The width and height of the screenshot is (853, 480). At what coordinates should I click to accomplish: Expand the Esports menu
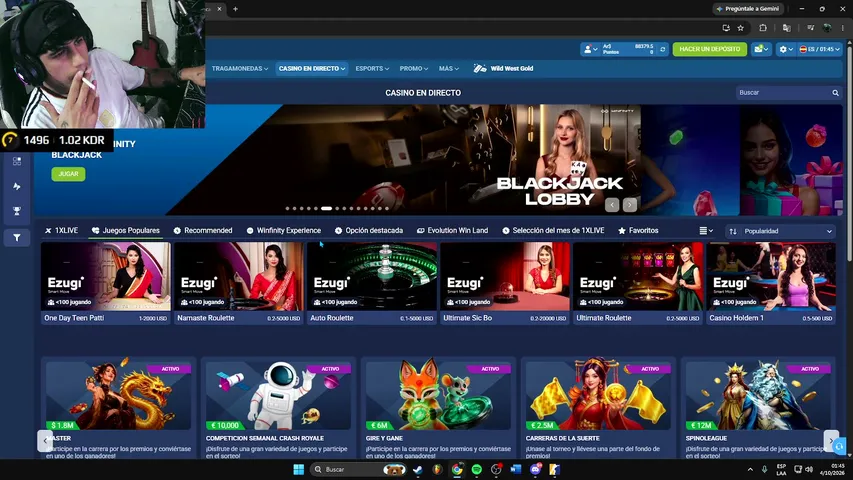(372, 69)
